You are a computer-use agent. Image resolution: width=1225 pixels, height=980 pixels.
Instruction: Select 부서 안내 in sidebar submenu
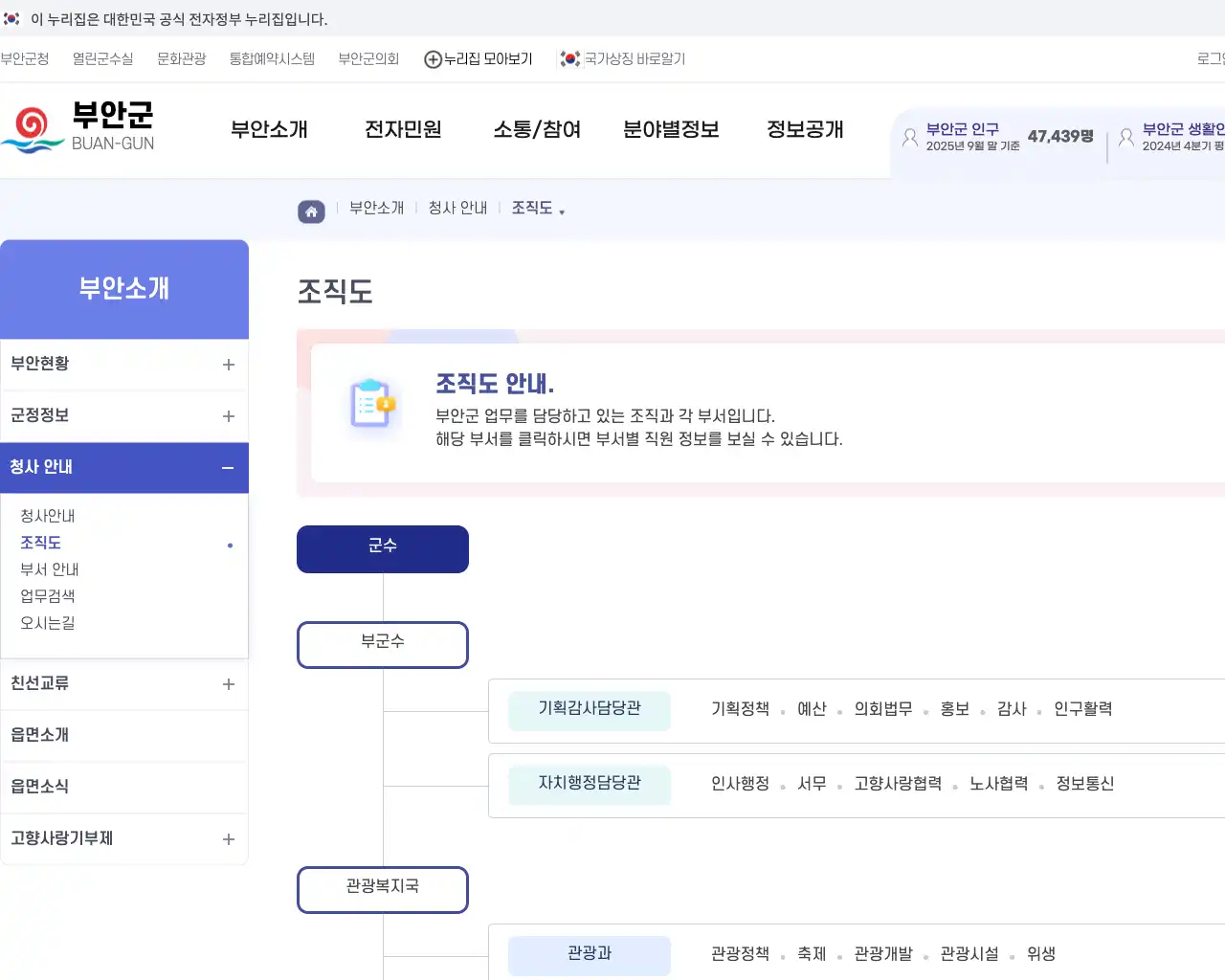pos(50,569)
